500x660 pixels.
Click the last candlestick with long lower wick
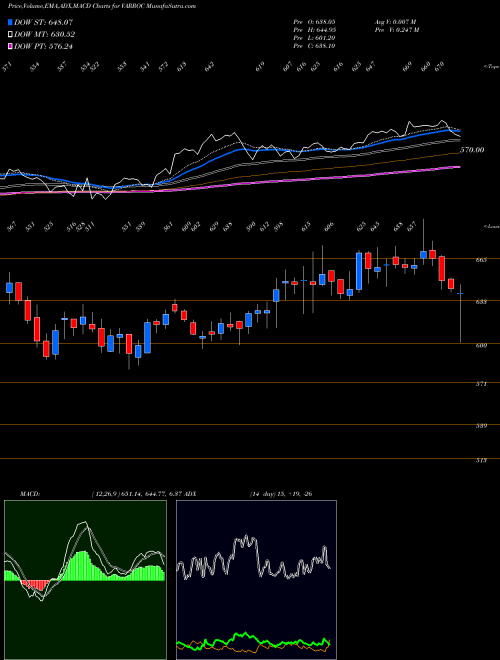pos(460,314)
